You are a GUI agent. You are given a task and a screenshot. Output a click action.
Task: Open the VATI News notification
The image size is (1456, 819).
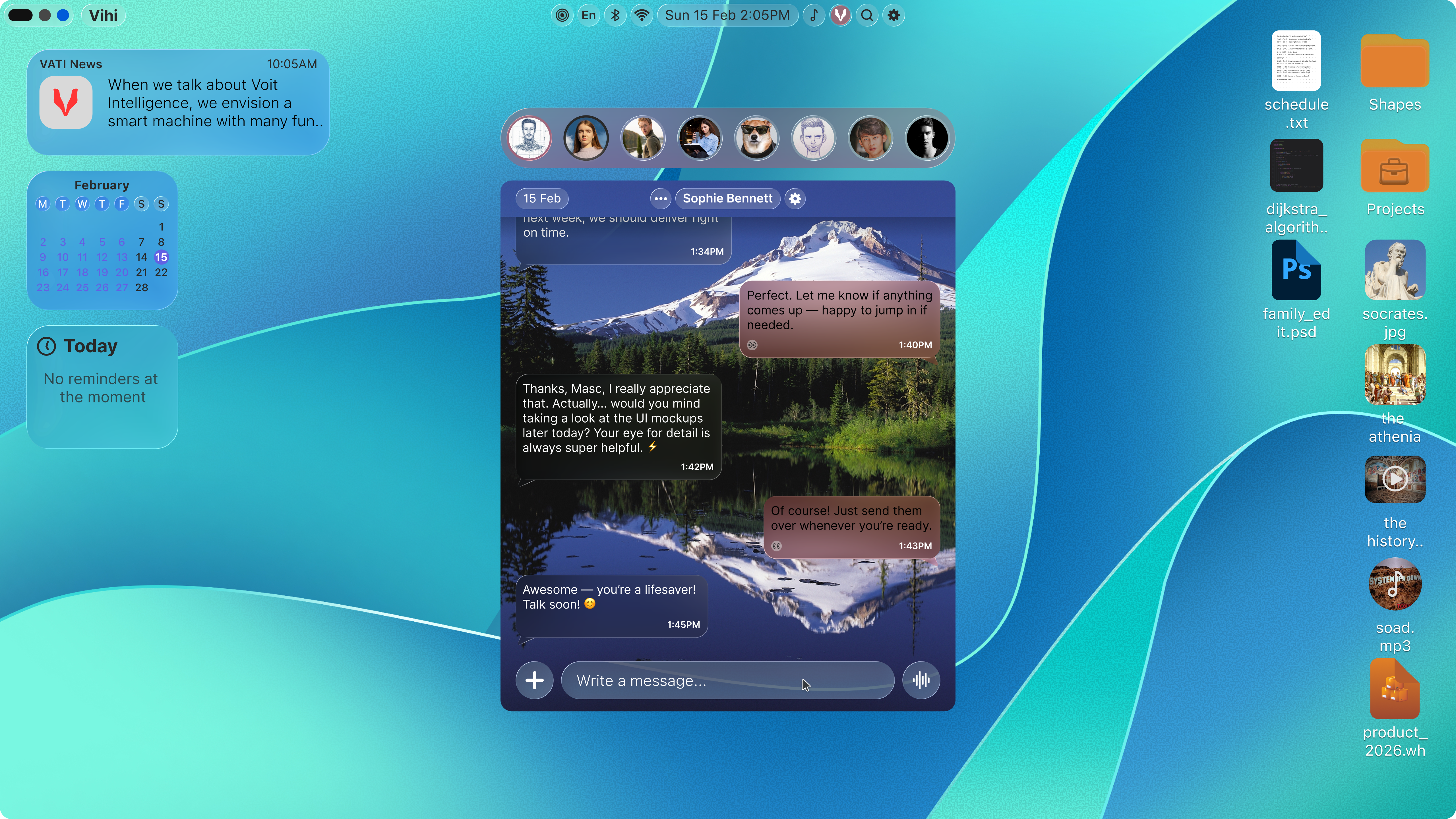pos(178,102)
